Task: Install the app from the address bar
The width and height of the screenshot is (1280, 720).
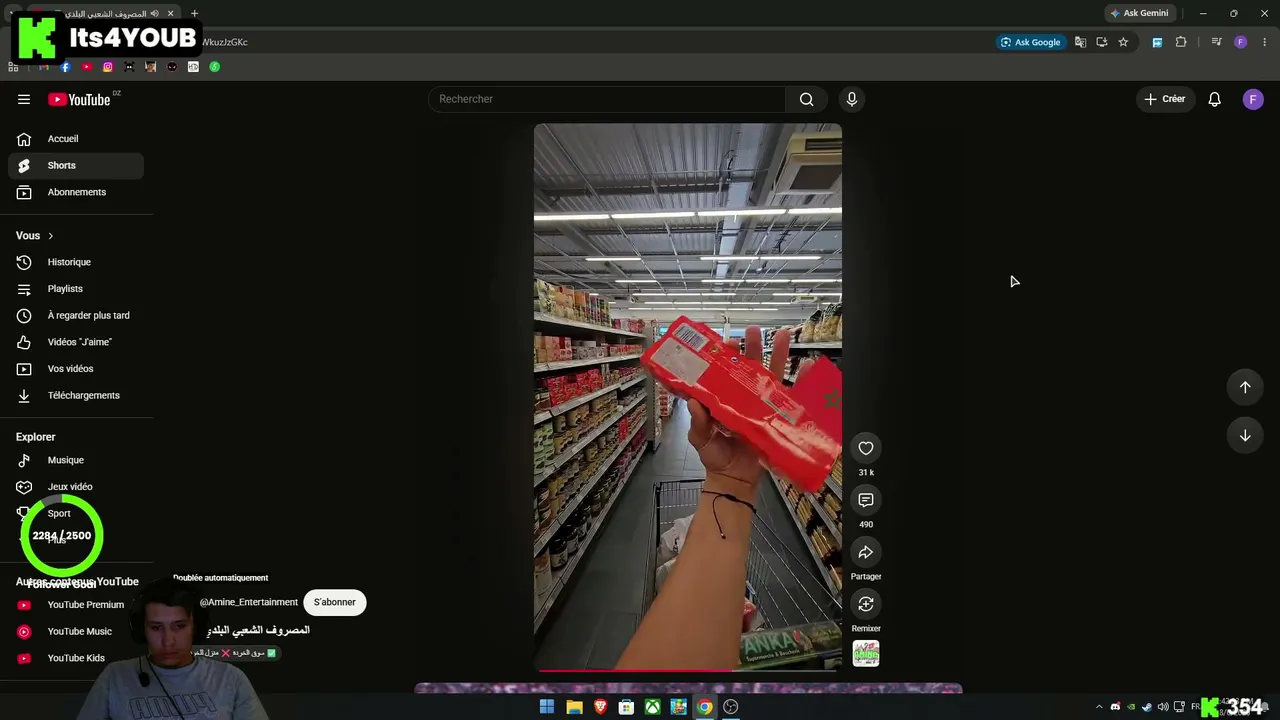Action: coord(1101,42)
